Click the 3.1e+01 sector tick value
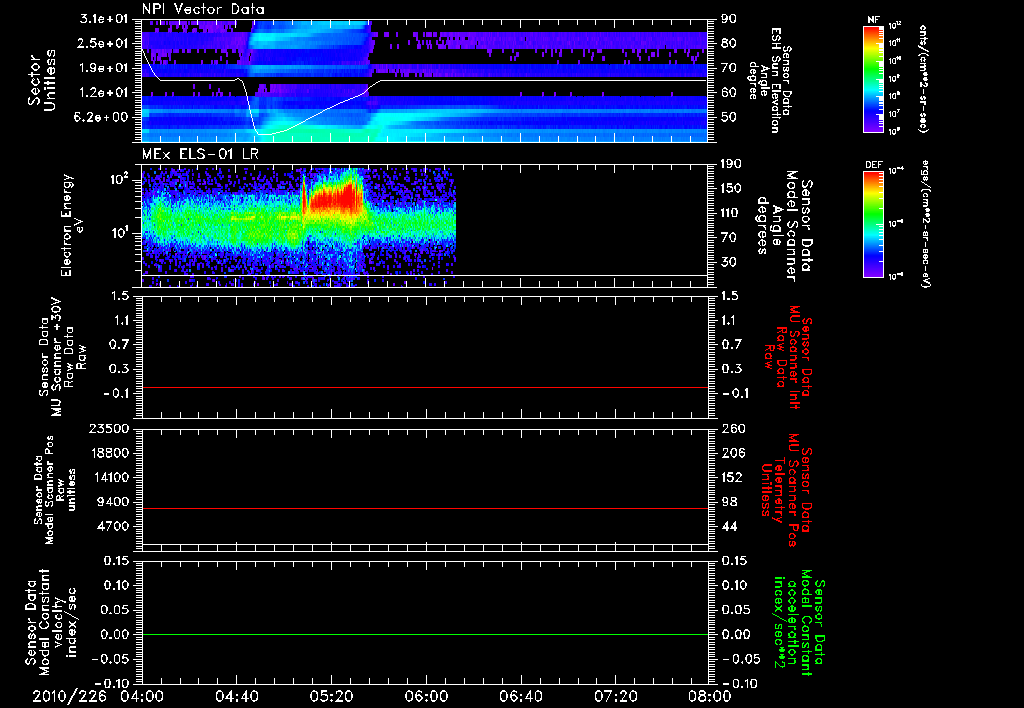This screenshot has width=1024, height=708. pos(106,19)
